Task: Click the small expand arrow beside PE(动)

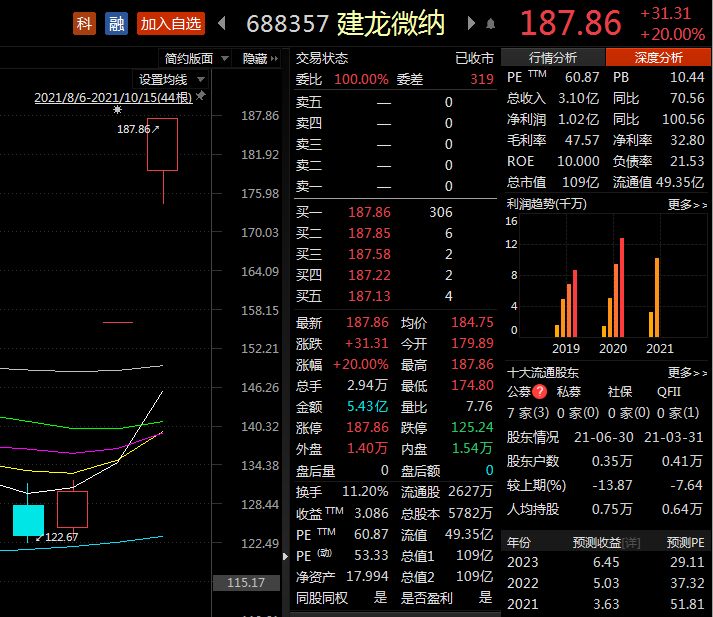Action: click(285, 556)
